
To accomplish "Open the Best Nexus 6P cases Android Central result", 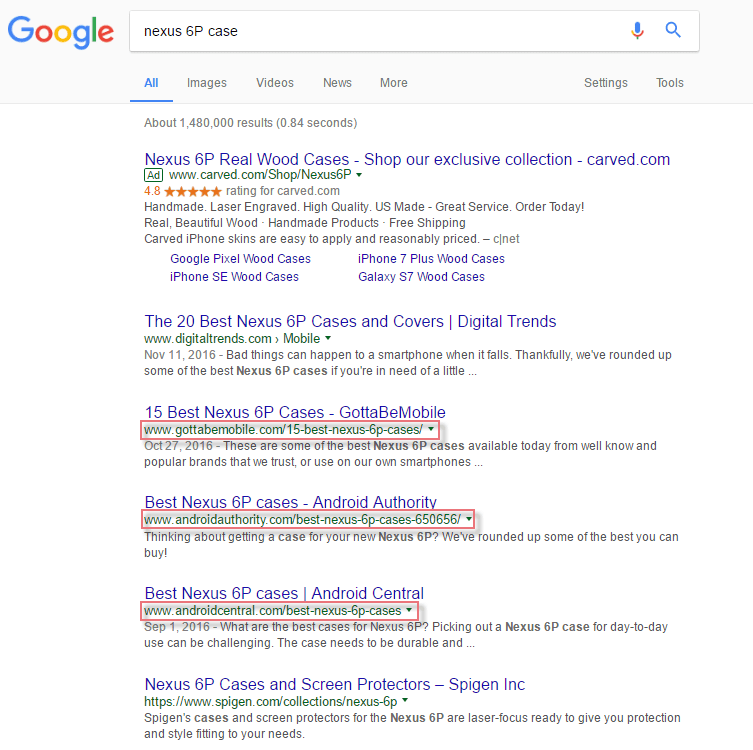I will coord(284,593).
